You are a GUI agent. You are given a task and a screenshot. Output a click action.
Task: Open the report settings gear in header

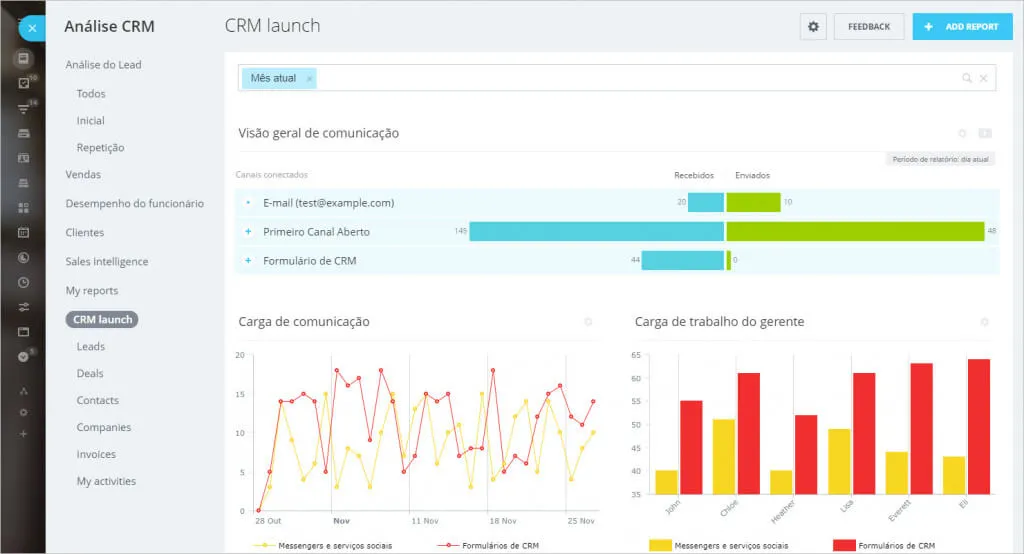pos(813,27)
